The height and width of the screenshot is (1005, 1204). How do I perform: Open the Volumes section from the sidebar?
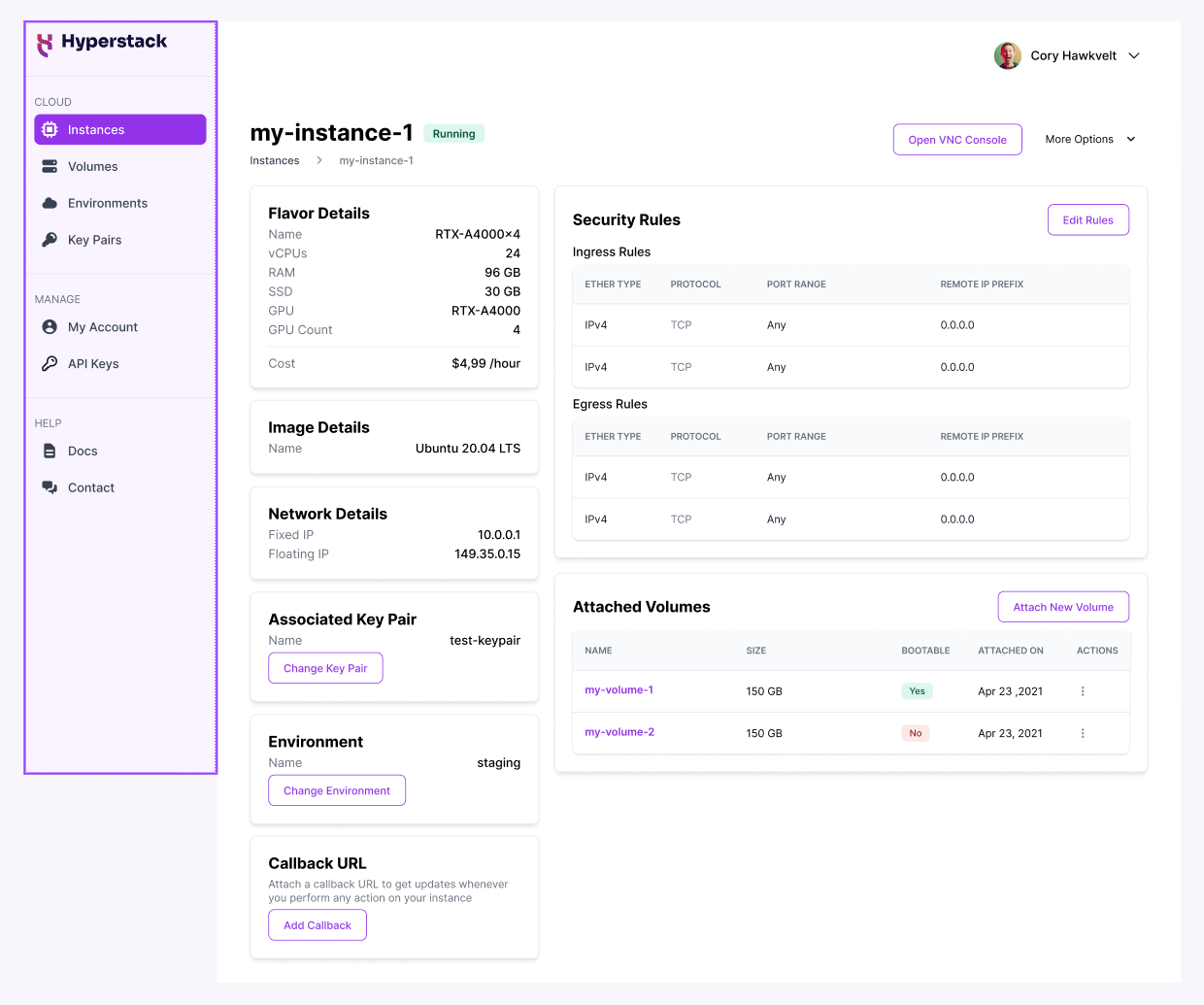pos(92,166)
